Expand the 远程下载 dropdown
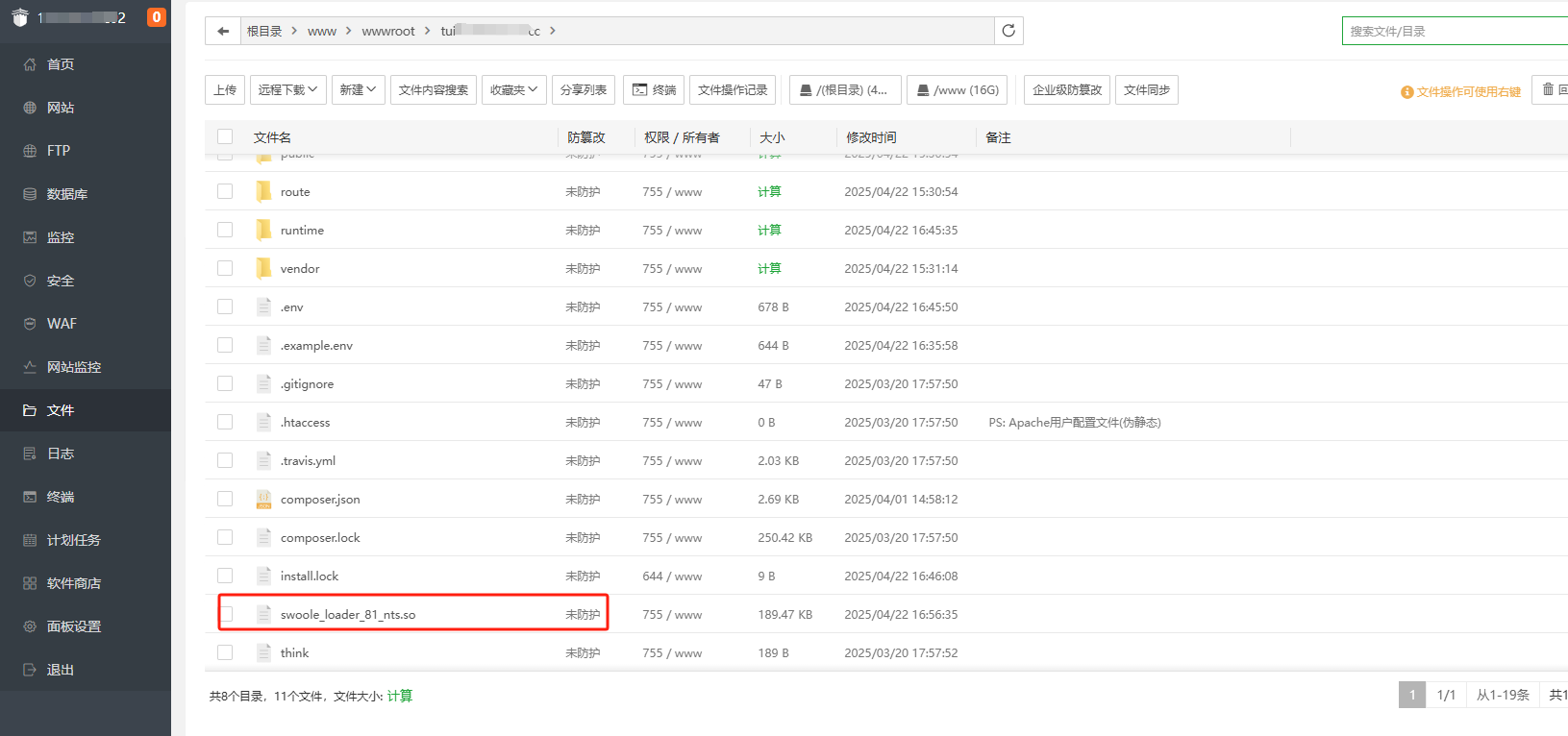1568x736 pixels. pos(287,89)
